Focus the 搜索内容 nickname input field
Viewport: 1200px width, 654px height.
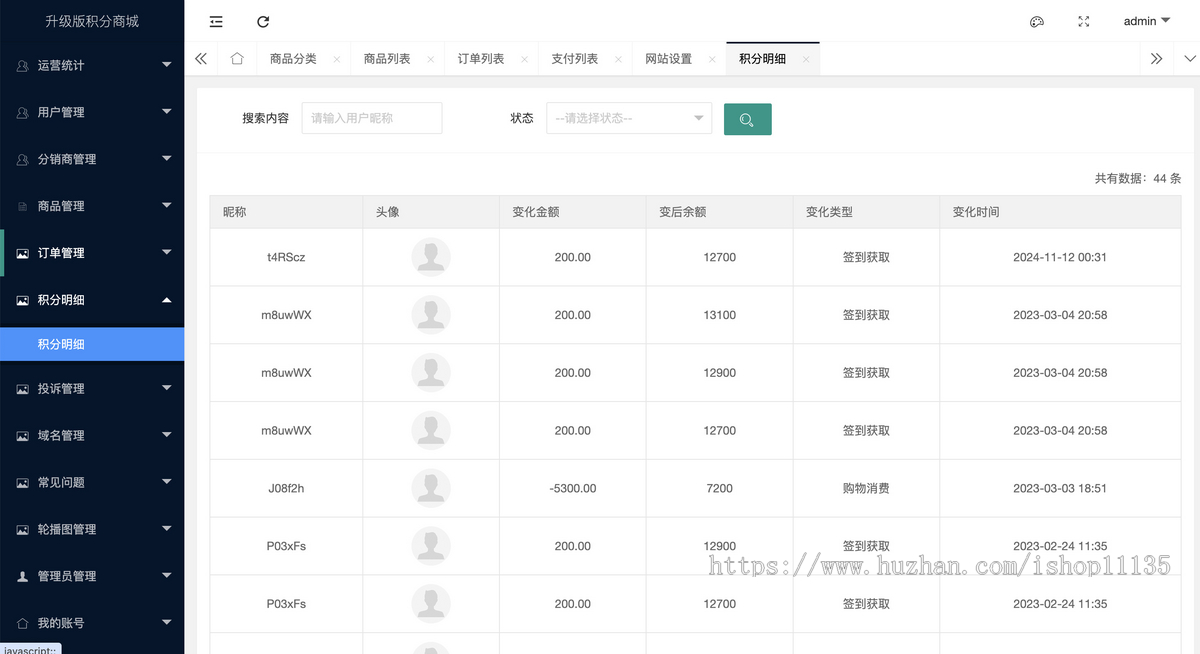click(x=372, y=118)
